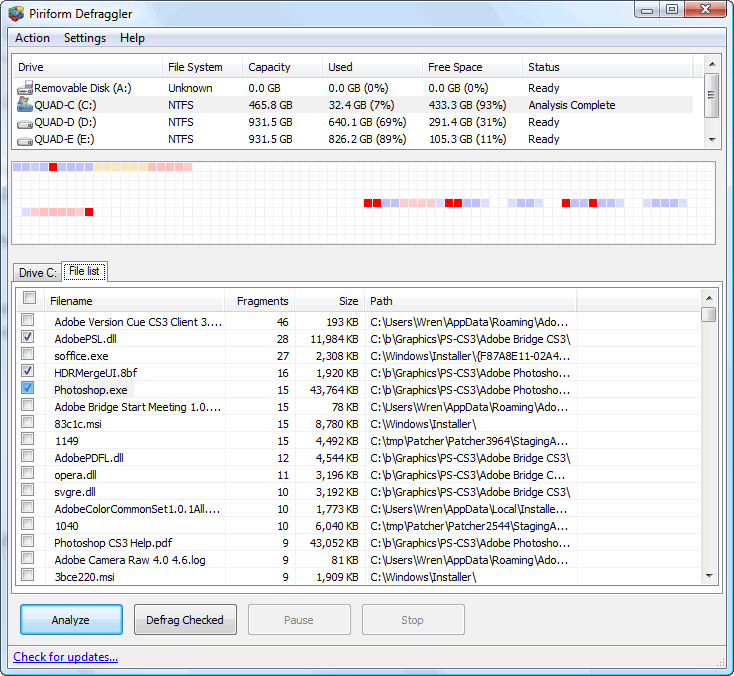
Task: Sort drives by Used column header
Action: point(372,67)
